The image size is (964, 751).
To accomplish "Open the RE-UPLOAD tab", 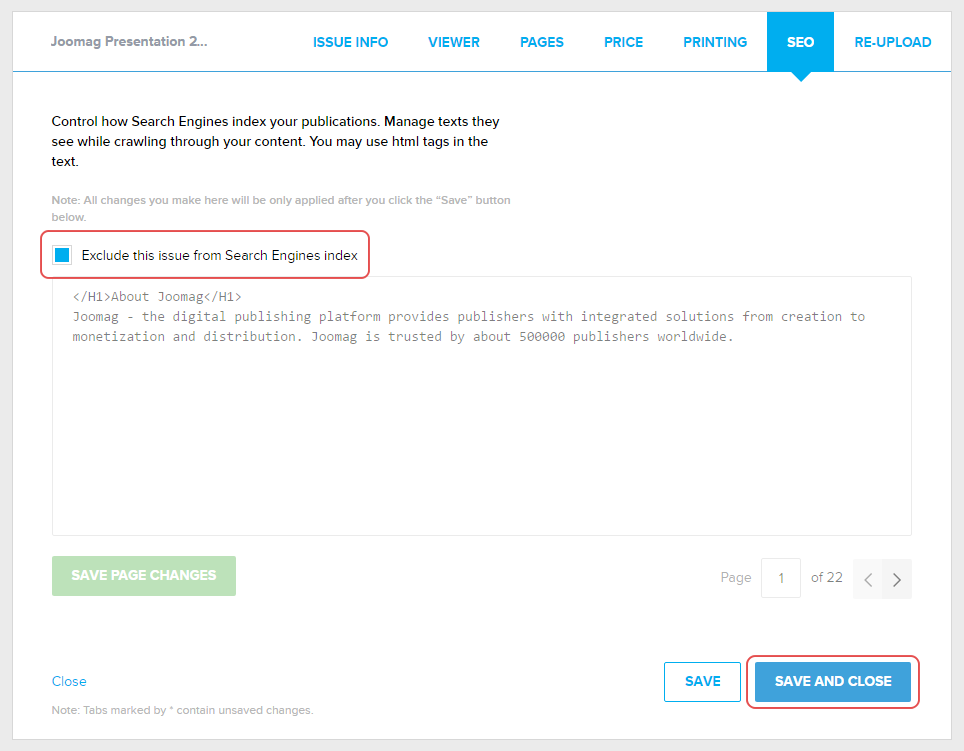I will (x=892, y=42).
